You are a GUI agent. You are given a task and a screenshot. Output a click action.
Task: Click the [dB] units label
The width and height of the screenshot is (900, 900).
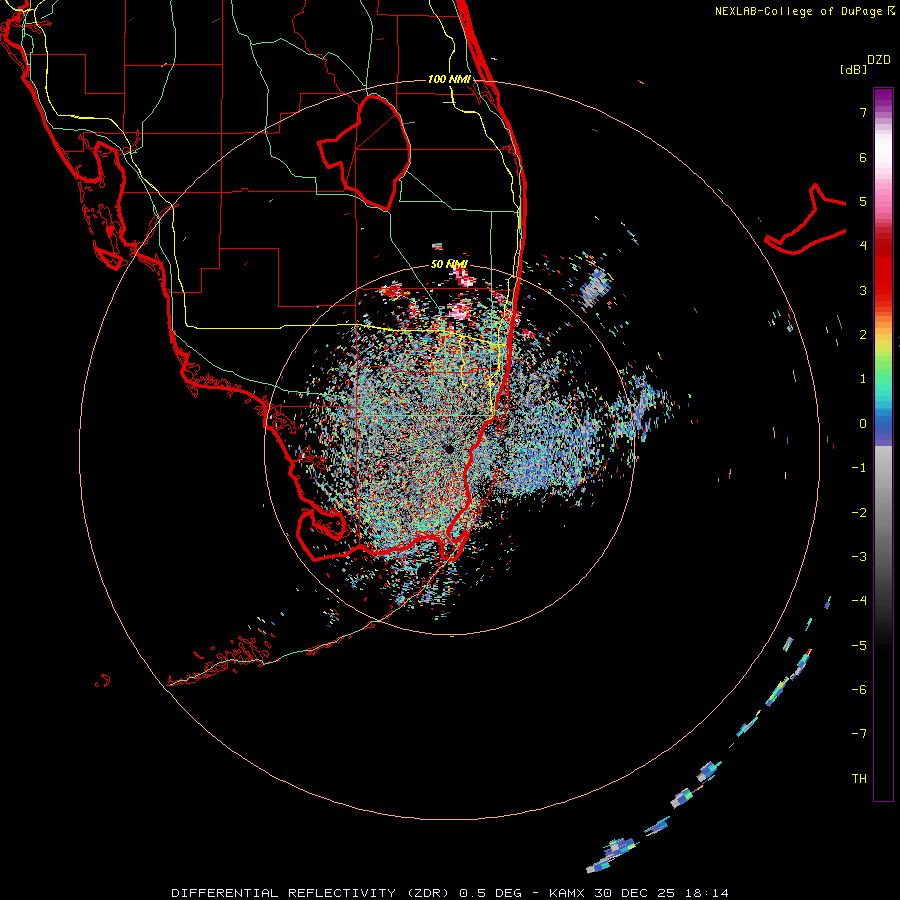(853, 70)
